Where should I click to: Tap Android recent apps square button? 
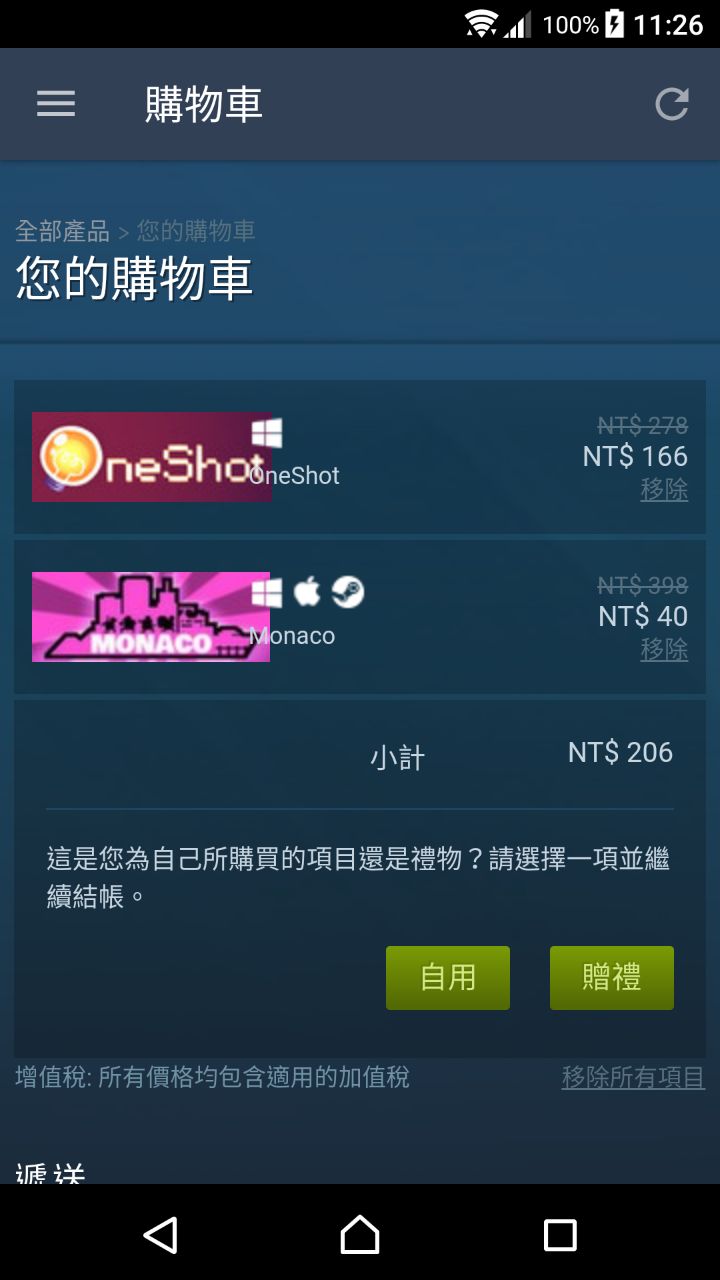click(560, 1235)
